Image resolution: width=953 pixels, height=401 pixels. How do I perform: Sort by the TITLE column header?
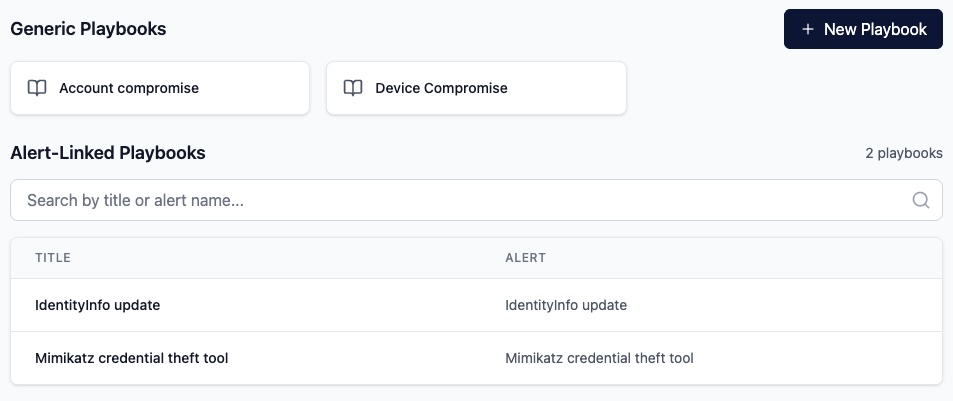[x=53, y=258]
